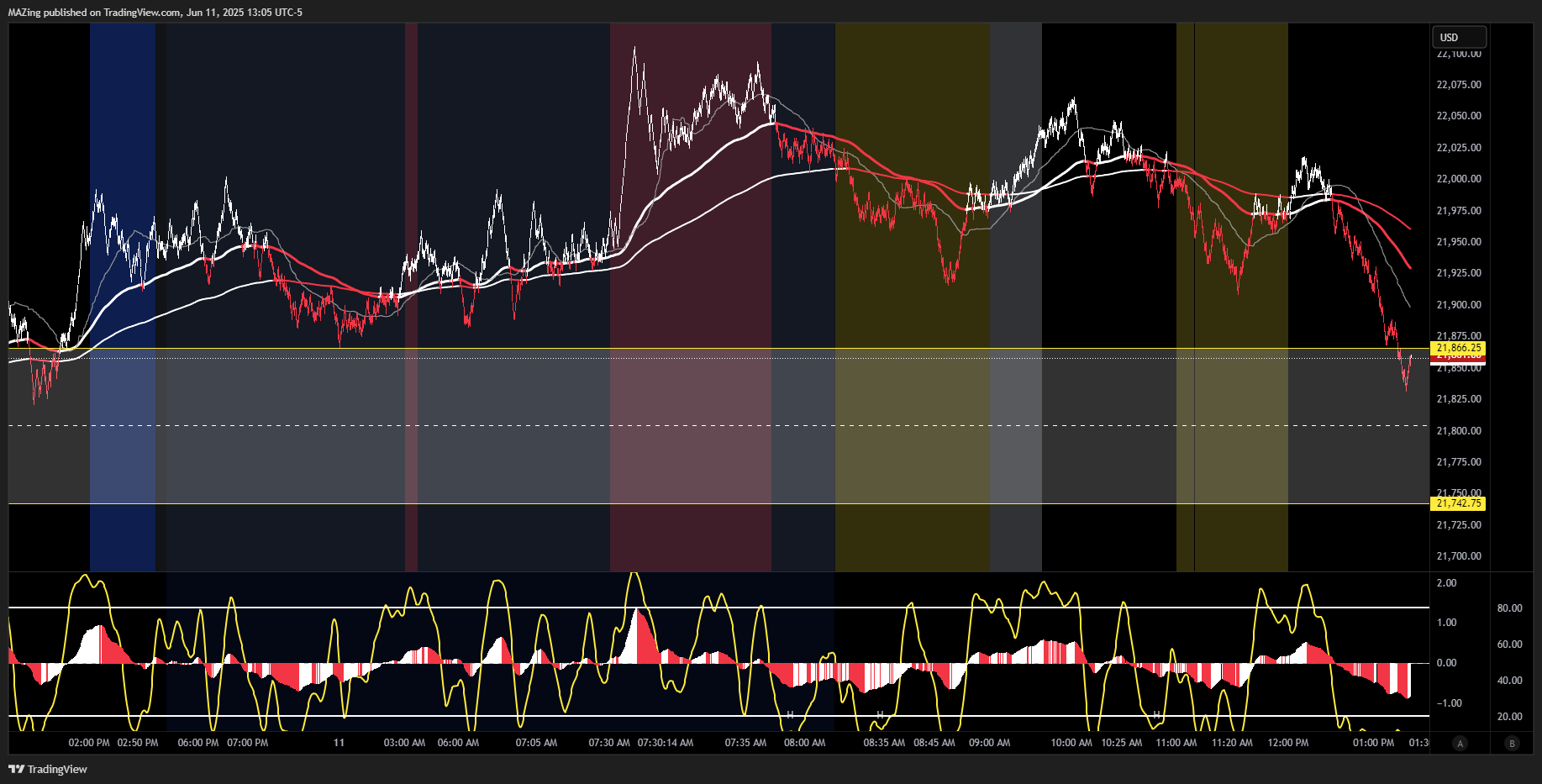Viewport: 1542px width, 784px height.
Task: Click the 08:00 AM time label
Action: pos(804,743)
